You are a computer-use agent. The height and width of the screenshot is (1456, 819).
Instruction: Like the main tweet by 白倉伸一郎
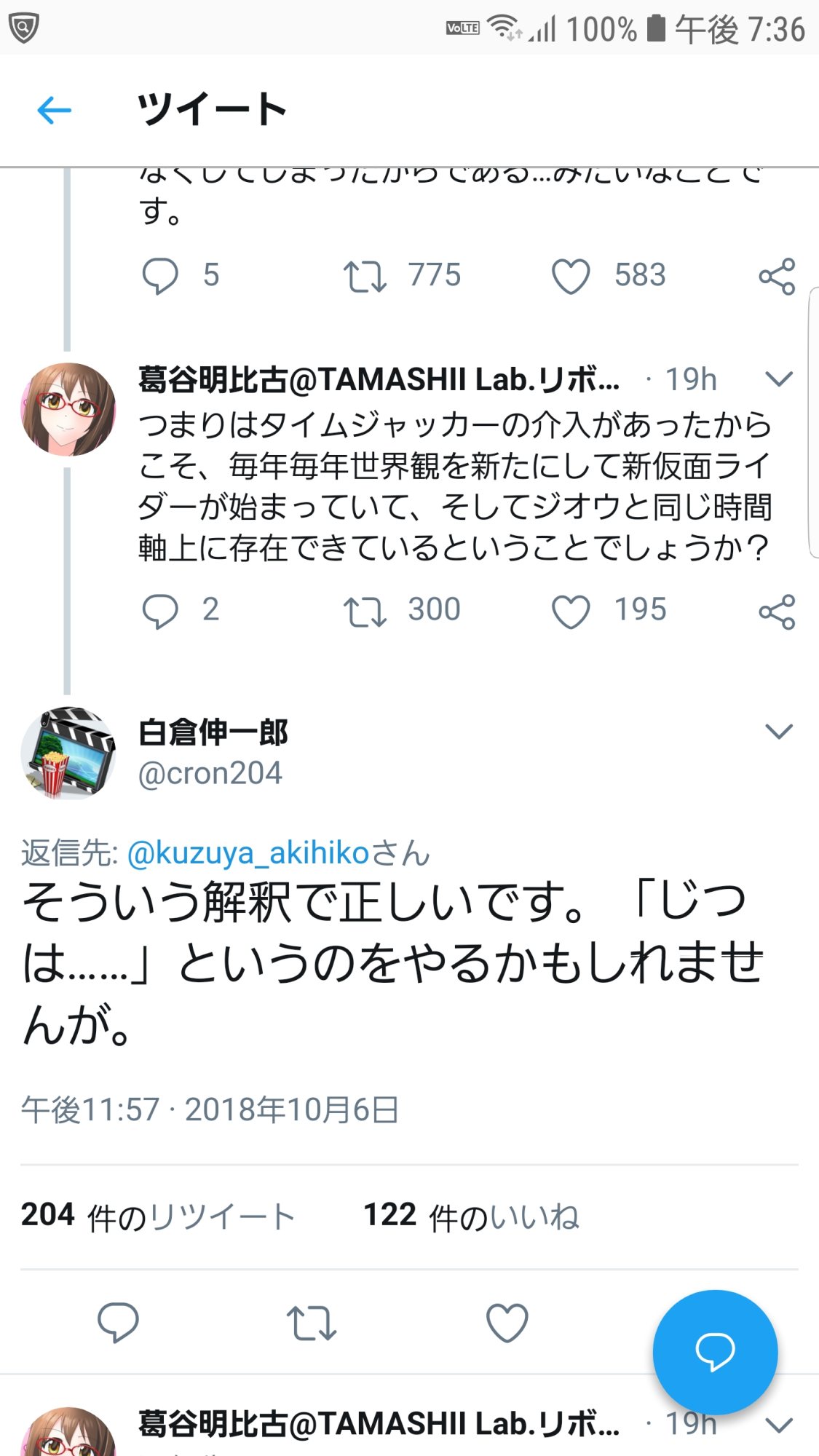tap(507, 1322)
